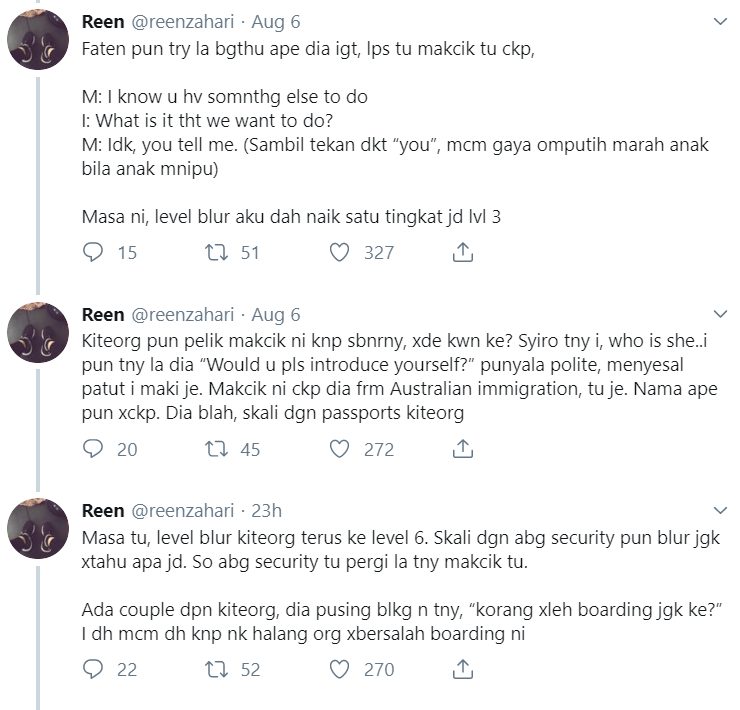Reply to the tweet with 22 replies

93,670
